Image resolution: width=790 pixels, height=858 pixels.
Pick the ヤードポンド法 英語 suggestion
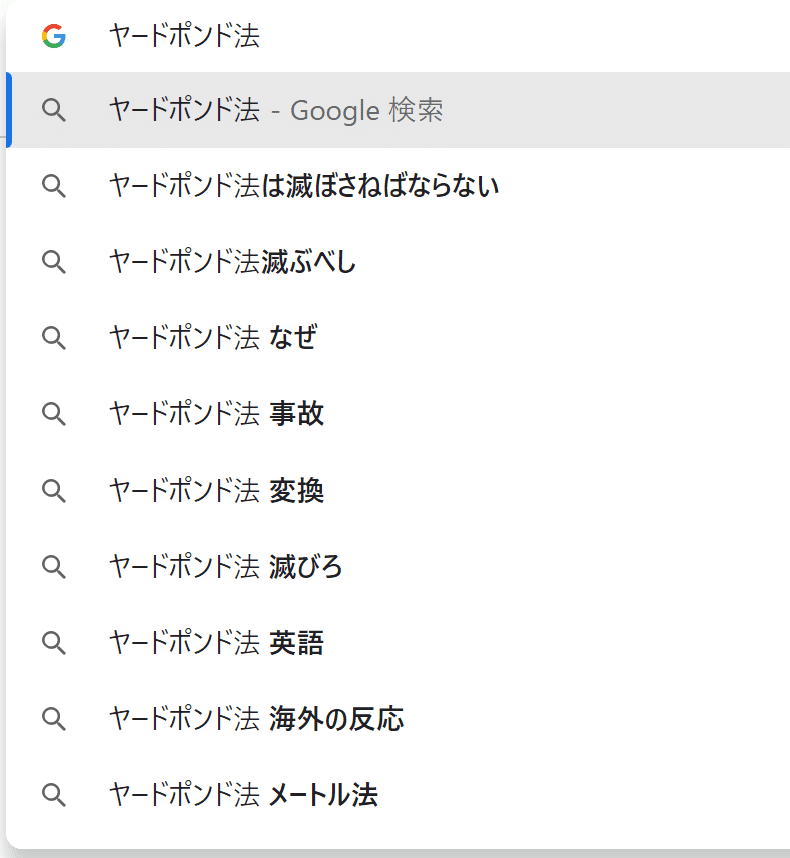[216, 642]
